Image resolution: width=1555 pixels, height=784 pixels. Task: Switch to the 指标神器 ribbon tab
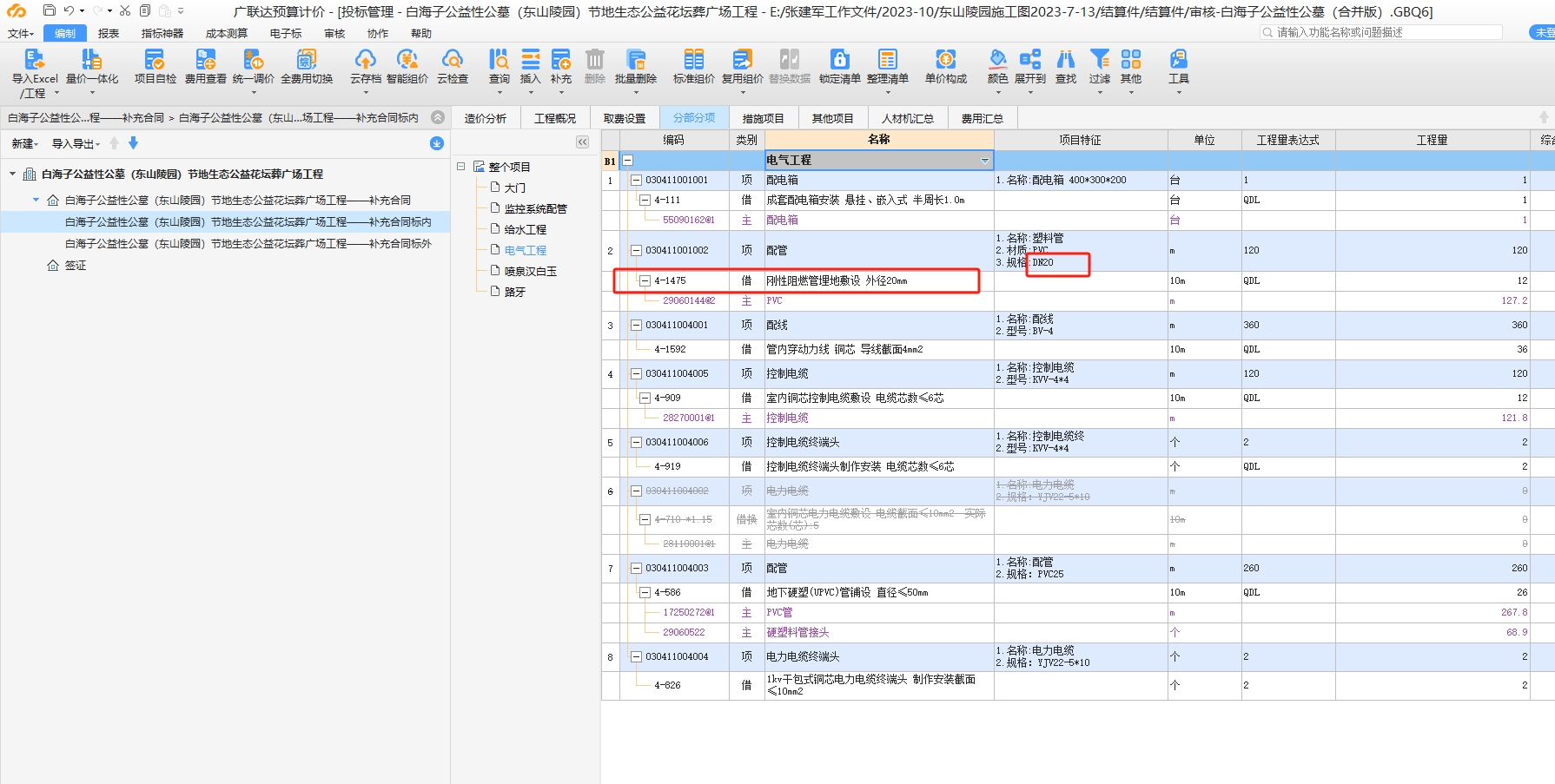click(162, 34)
